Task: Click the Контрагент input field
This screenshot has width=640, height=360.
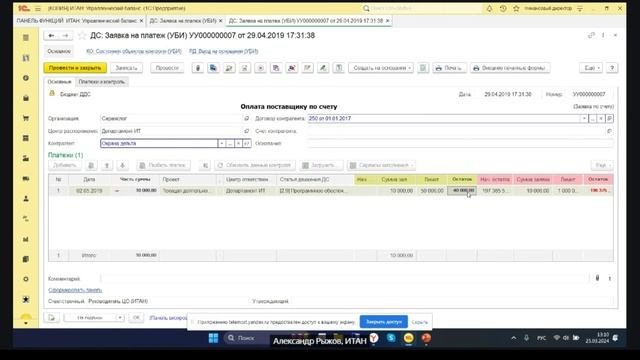Action: pyautogui.click(x=159, y=143)
